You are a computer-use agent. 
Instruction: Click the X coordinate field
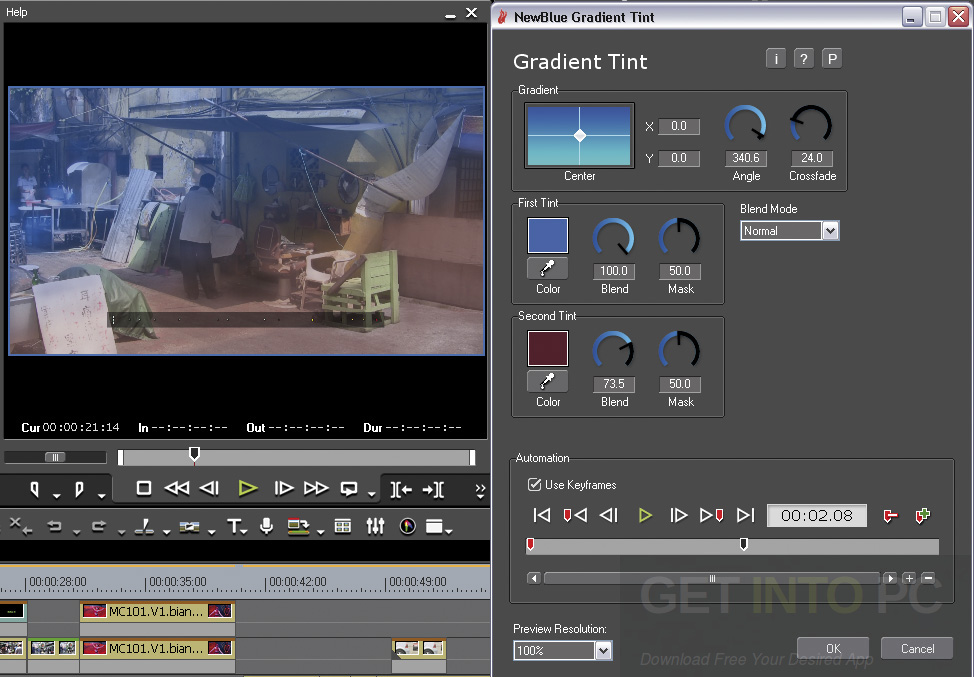click(x=679, y=126)
